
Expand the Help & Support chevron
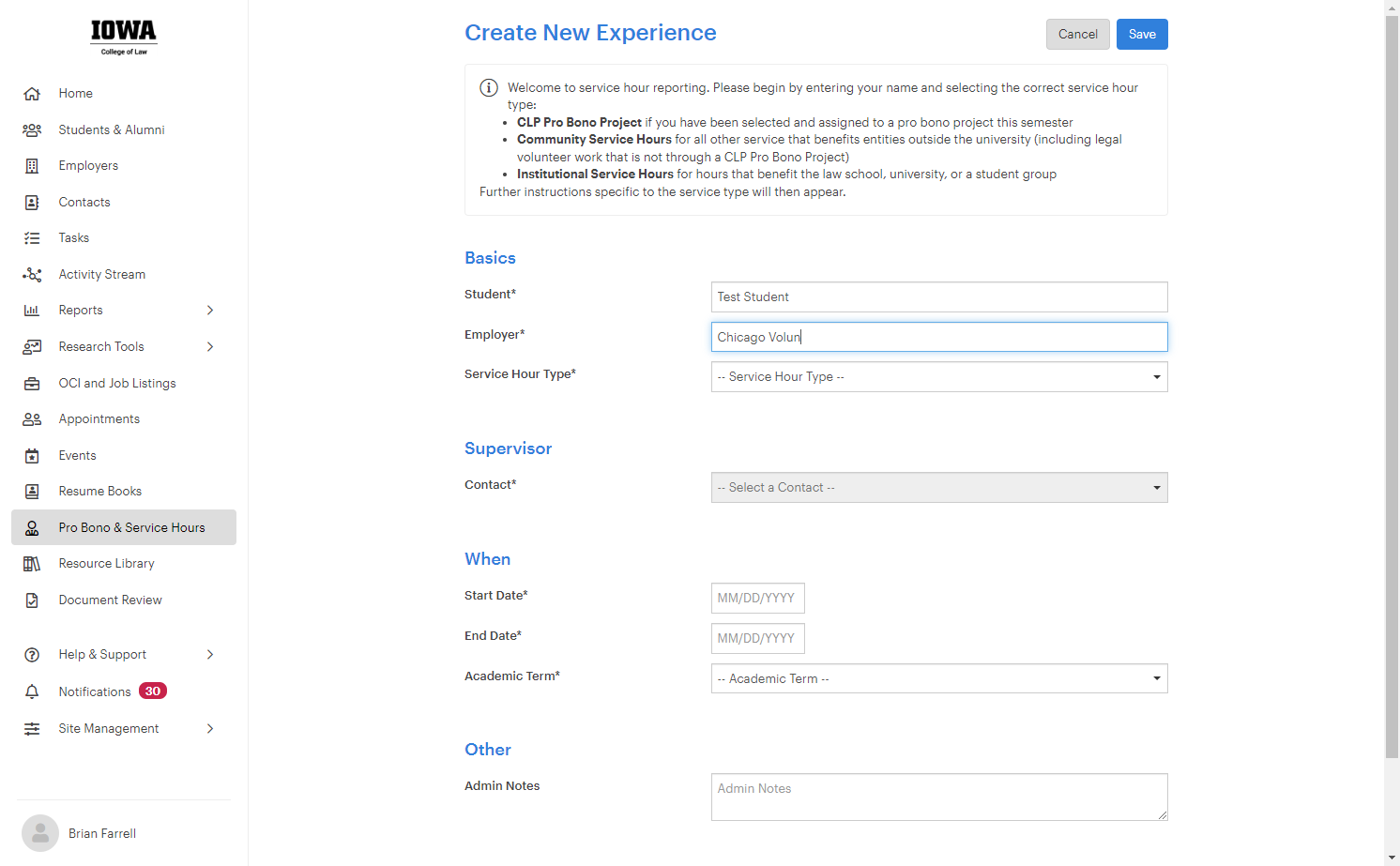tap(210, 655)
